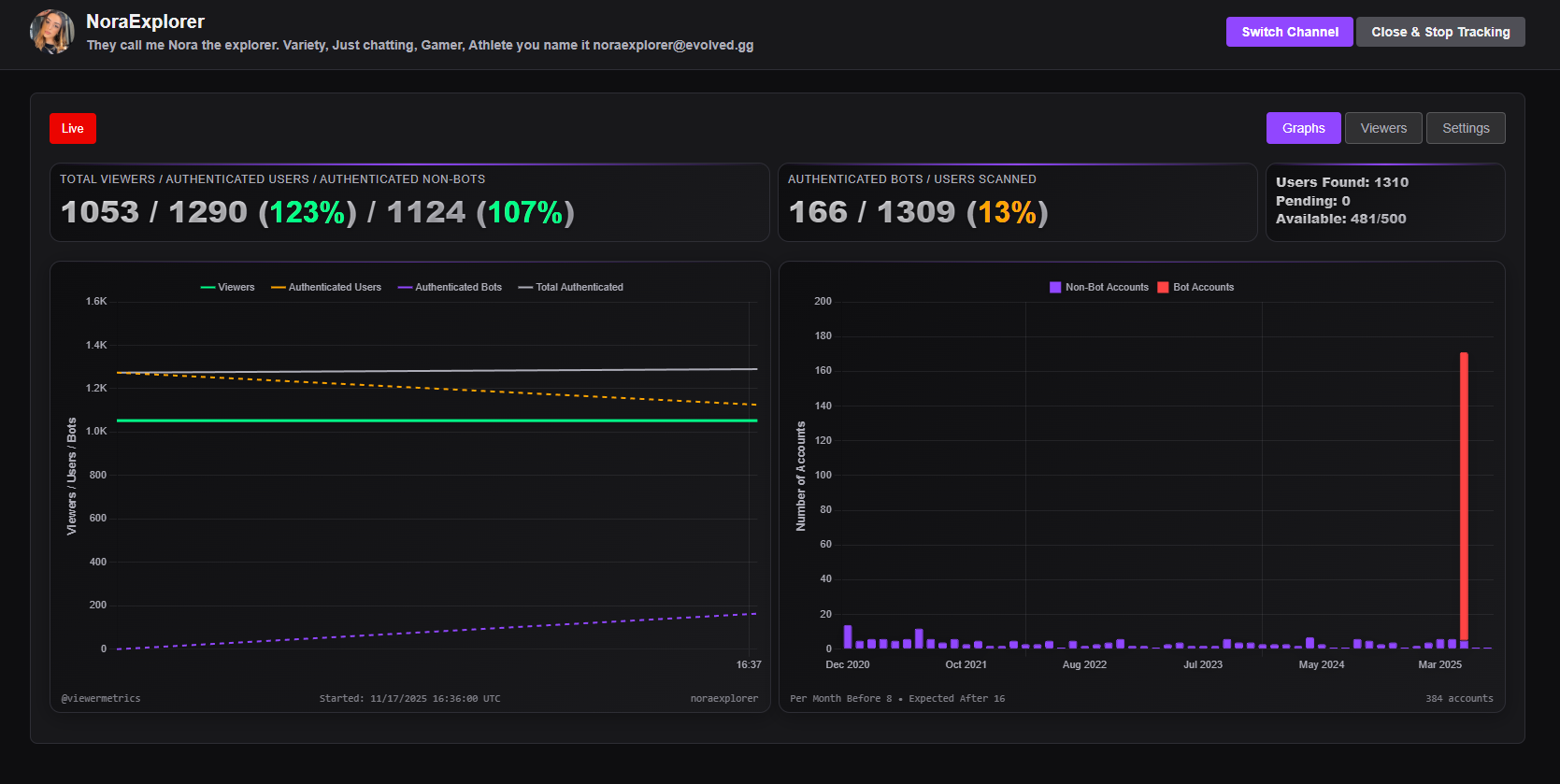The width and height of the screenshot is (1560, 784).
Task: Click the total viewers value 1053
Action: (100, 212)
